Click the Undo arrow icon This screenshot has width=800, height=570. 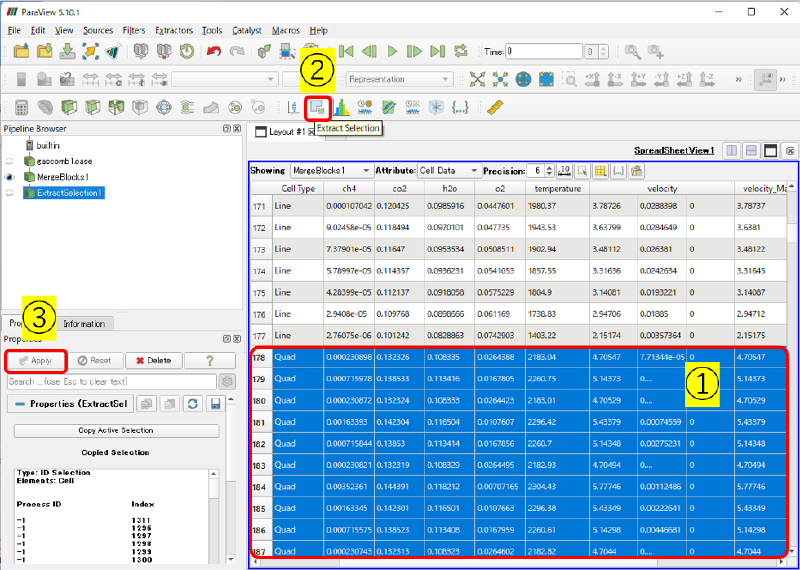click(x=213, y=51)
